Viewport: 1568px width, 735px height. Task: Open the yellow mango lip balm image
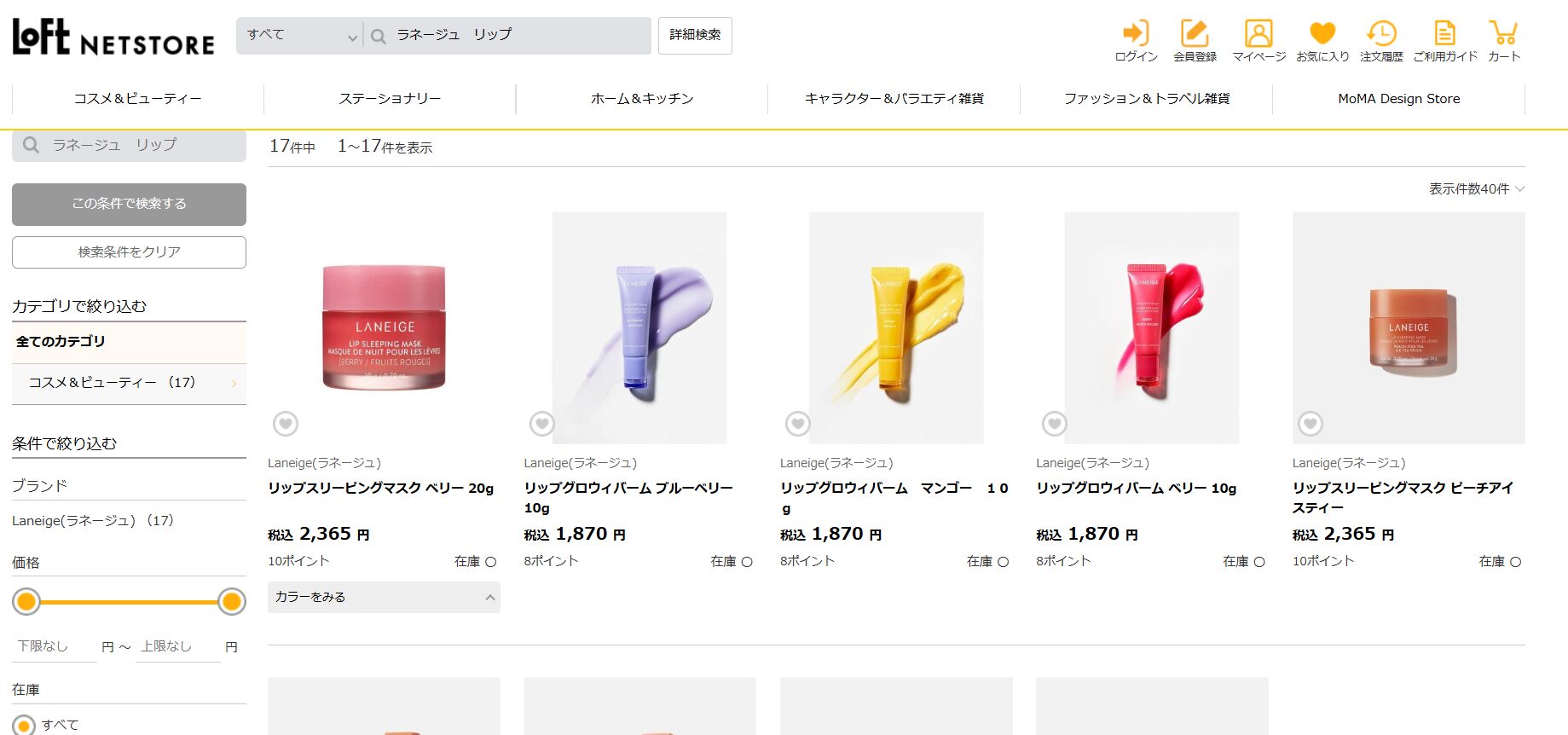[x=896, y=328]
